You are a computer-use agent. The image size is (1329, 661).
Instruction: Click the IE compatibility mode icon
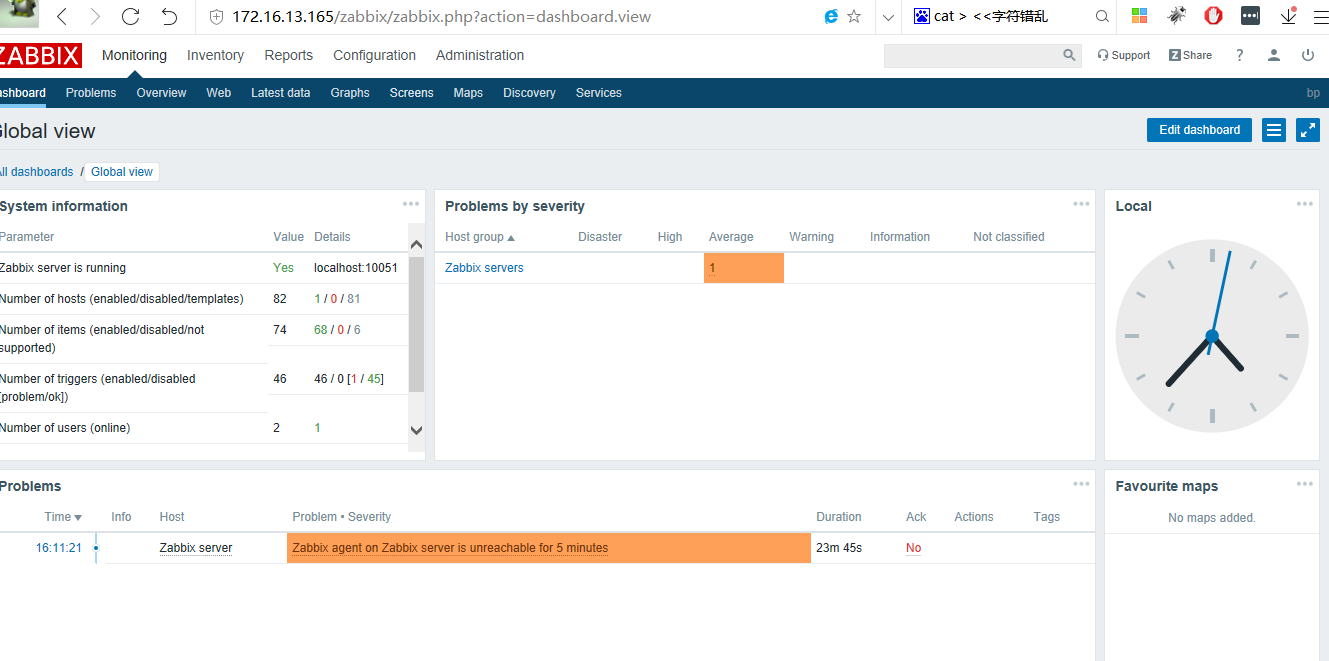831,16
